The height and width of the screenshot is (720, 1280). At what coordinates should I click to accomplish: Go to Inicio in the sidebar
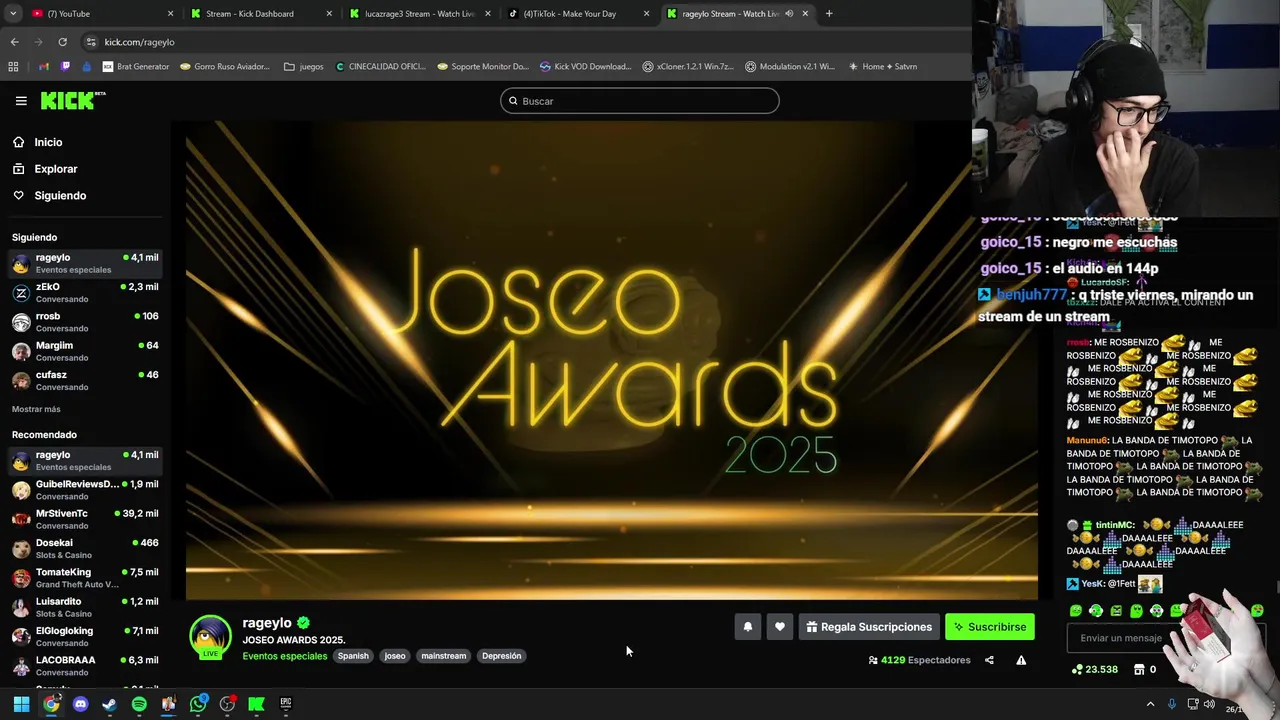point(48,142)
